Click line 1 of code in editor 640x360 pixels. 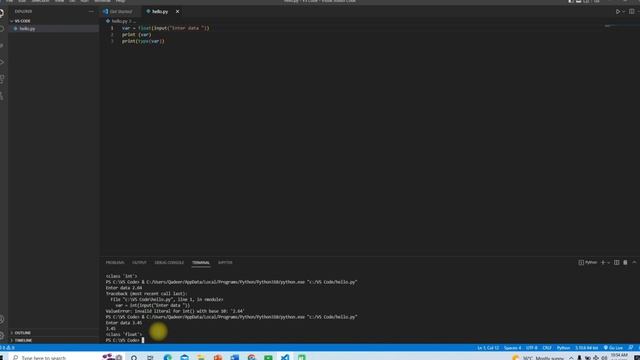pos(165,28)
